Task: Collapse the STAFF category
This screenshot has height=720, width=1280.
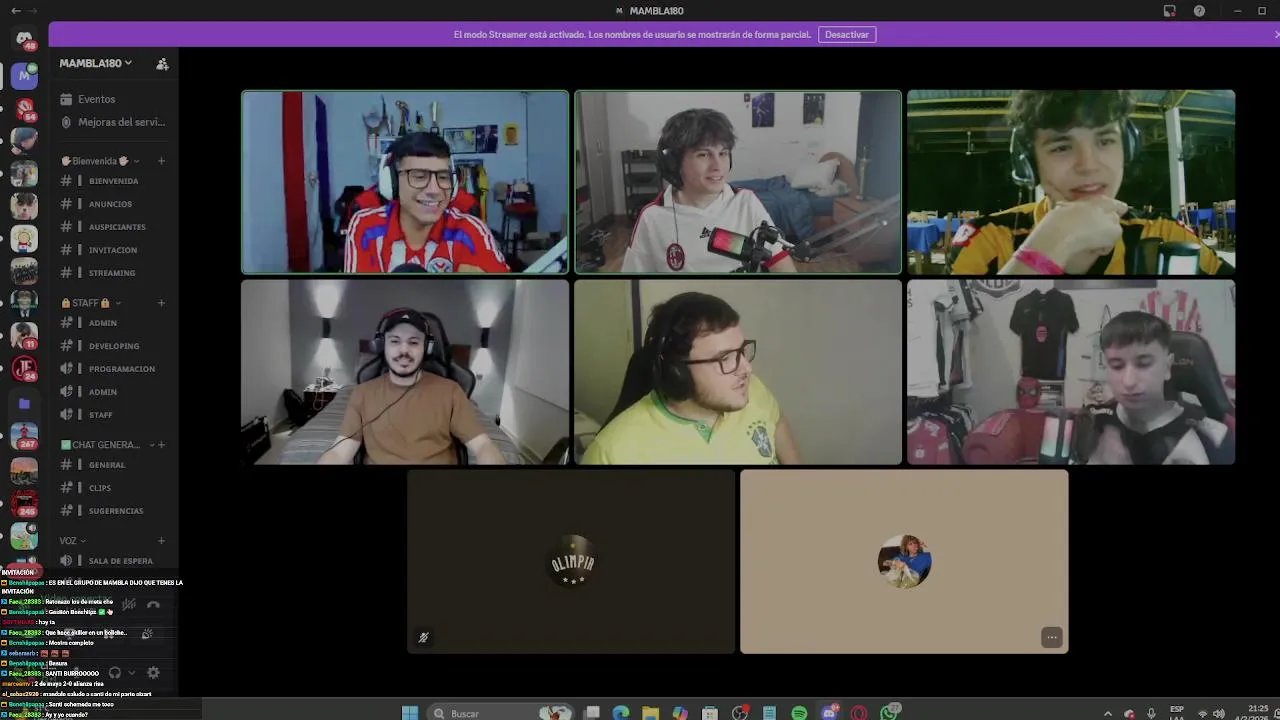Action: [x=90, y=303]
